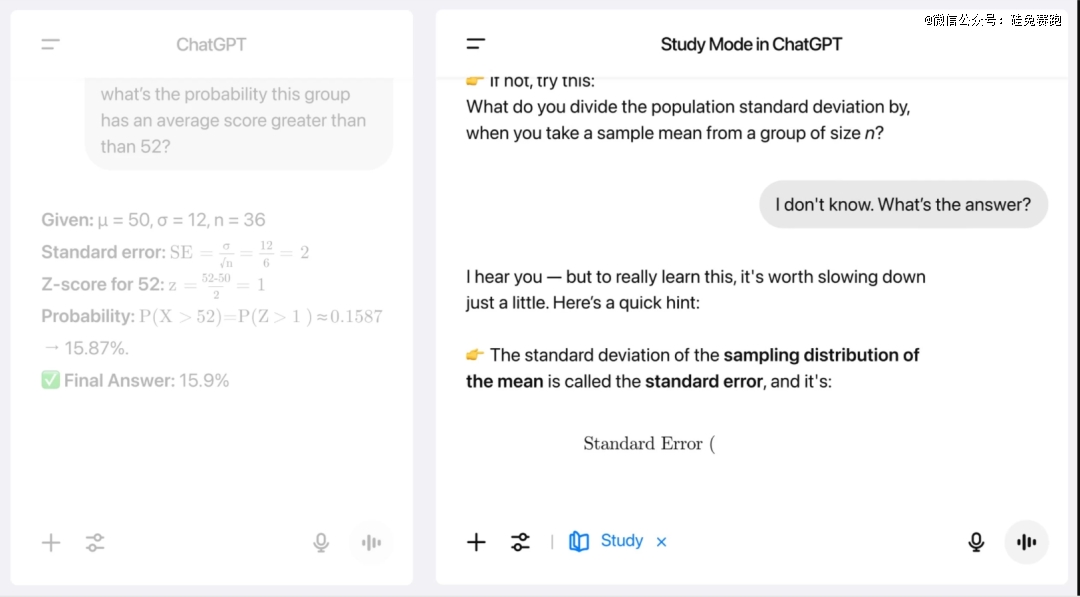Image resolution: width=1080 pixels, height=597 pixels.
Task: Toggle the Study book icon chip
Action: pyautogui.click(x=579, y=541)
